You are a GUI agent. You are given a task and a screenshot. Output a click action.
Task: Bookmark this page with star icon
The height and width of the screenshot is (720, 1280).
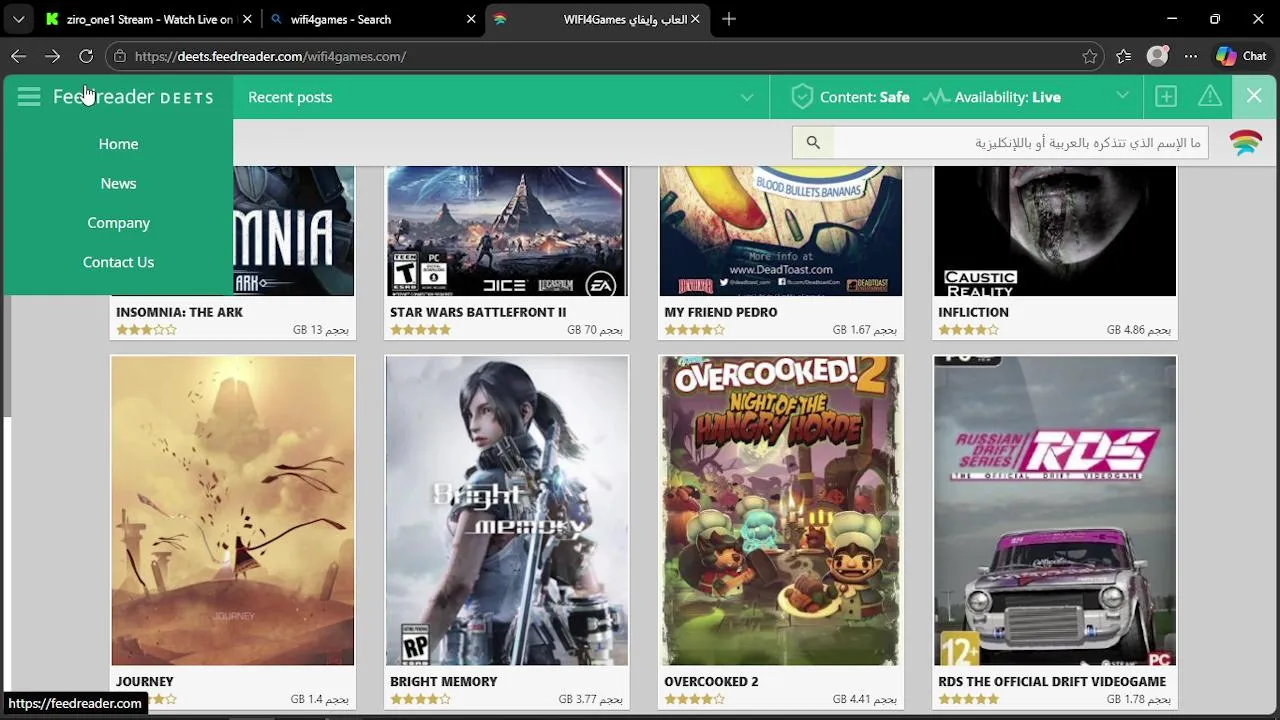1090,56
